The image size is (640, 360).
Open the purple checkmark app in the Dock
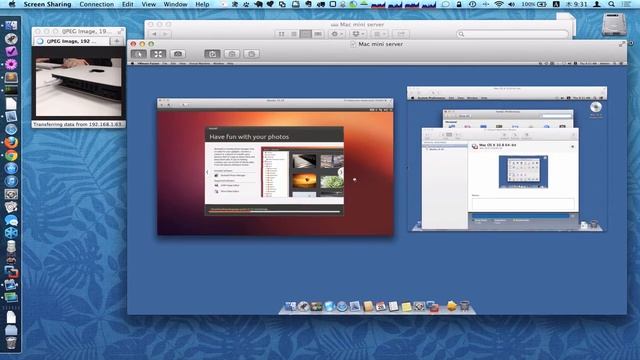pyautogui.click(x=11, y=51)
